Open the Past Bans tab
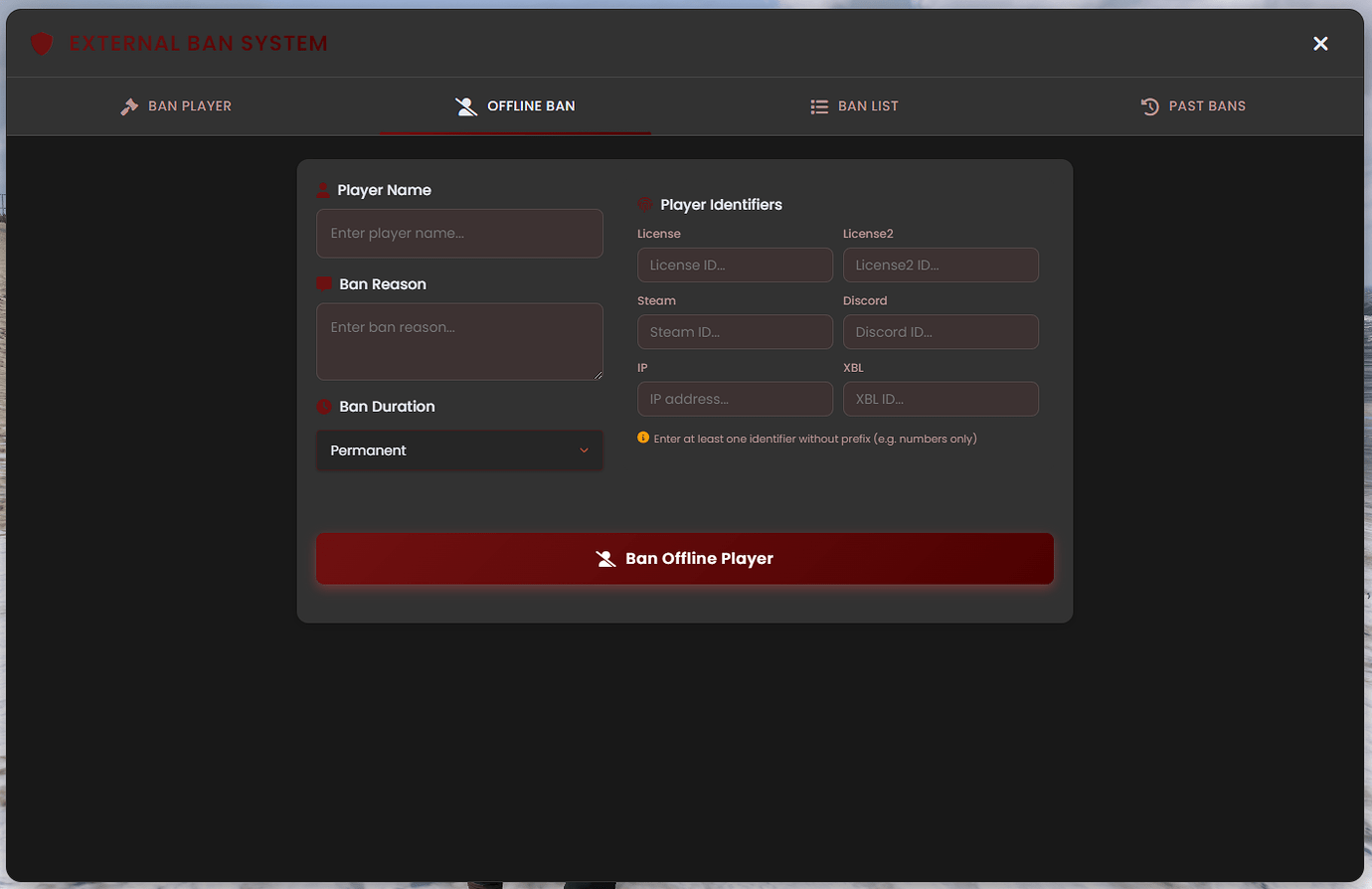The height and width of the screenshot is (889, 1372). click(1193, 105)
